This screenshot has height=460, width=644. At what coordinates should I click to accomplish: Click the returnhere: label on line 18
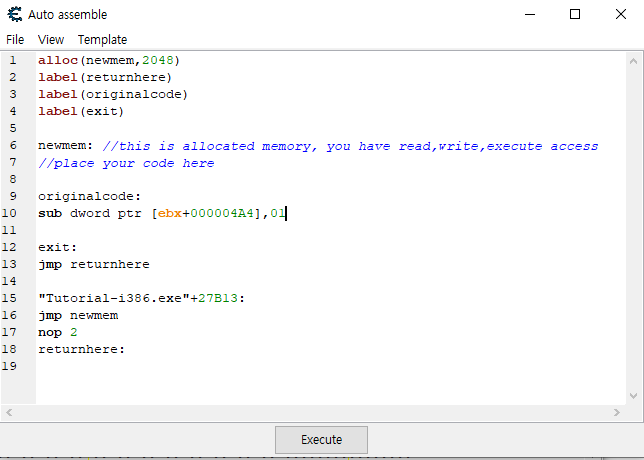pyautogui.click(x=81, y=349)
